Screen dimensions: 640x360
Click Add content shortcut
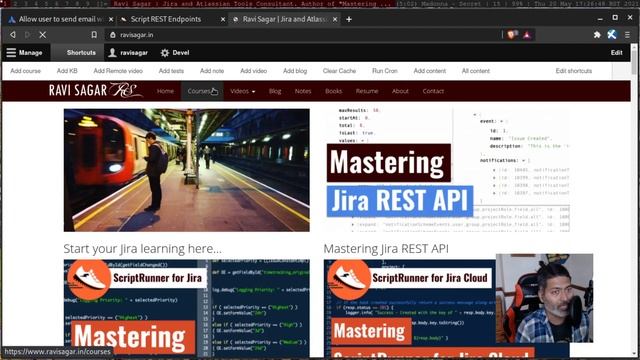click(x=430, y=71)
